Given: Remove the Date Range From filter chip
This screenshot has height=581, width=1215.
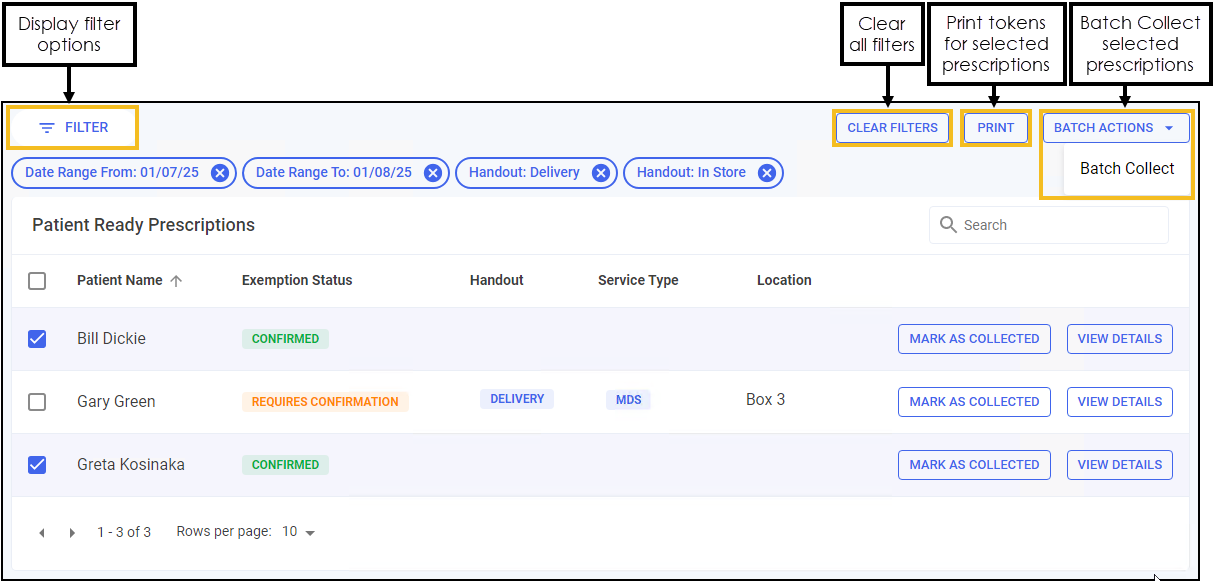Looking at the screenshot, I should pyautogui.click(x=220, y=173).
